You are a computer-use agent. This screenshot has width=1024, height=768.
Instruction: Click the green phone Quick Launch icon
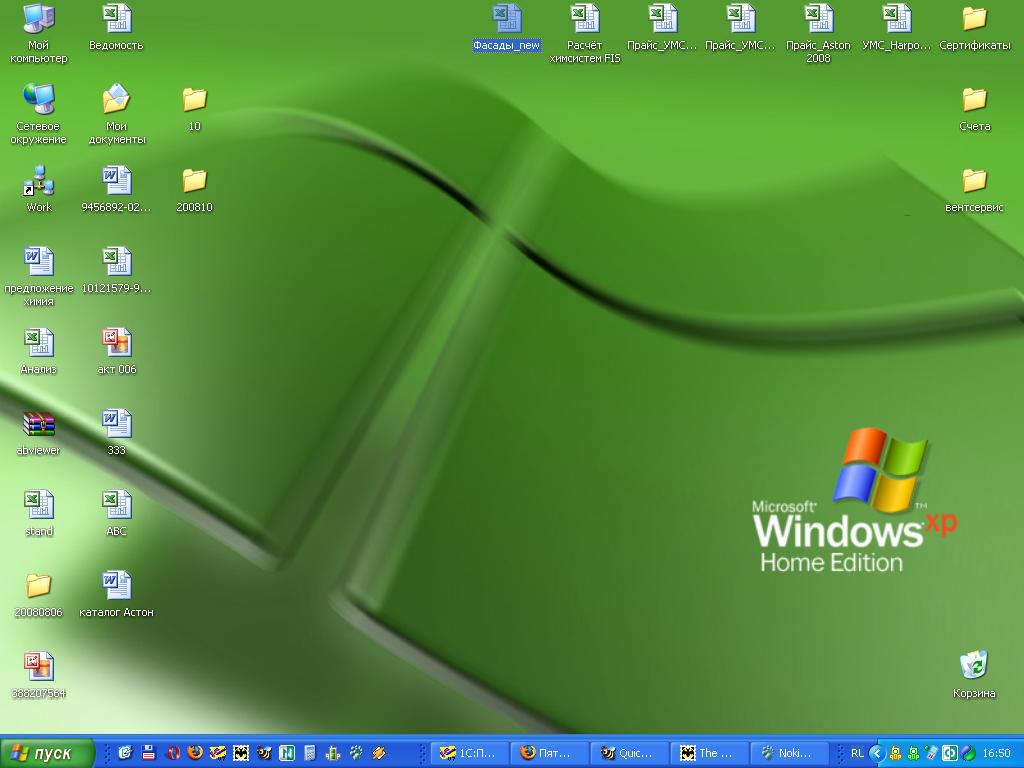(333, 753)
